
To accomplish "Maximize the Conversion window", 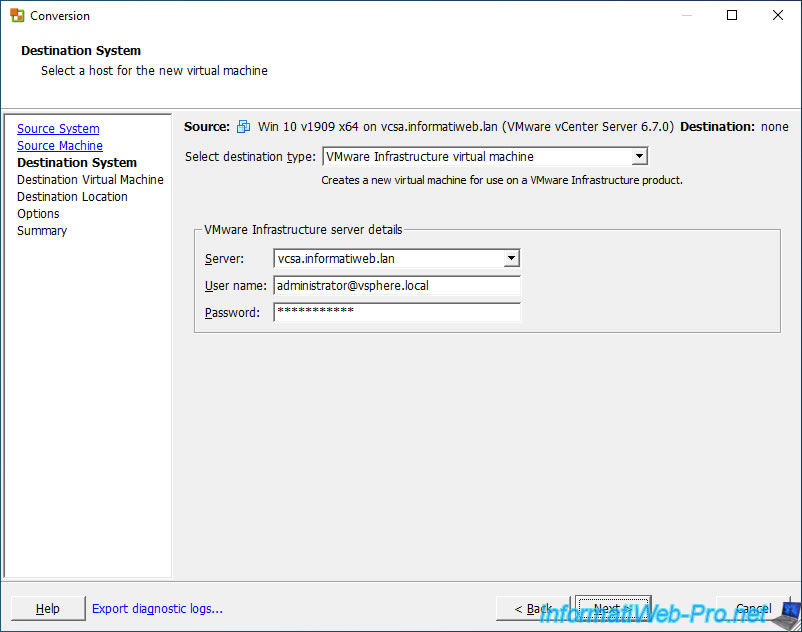I will 732,15.
